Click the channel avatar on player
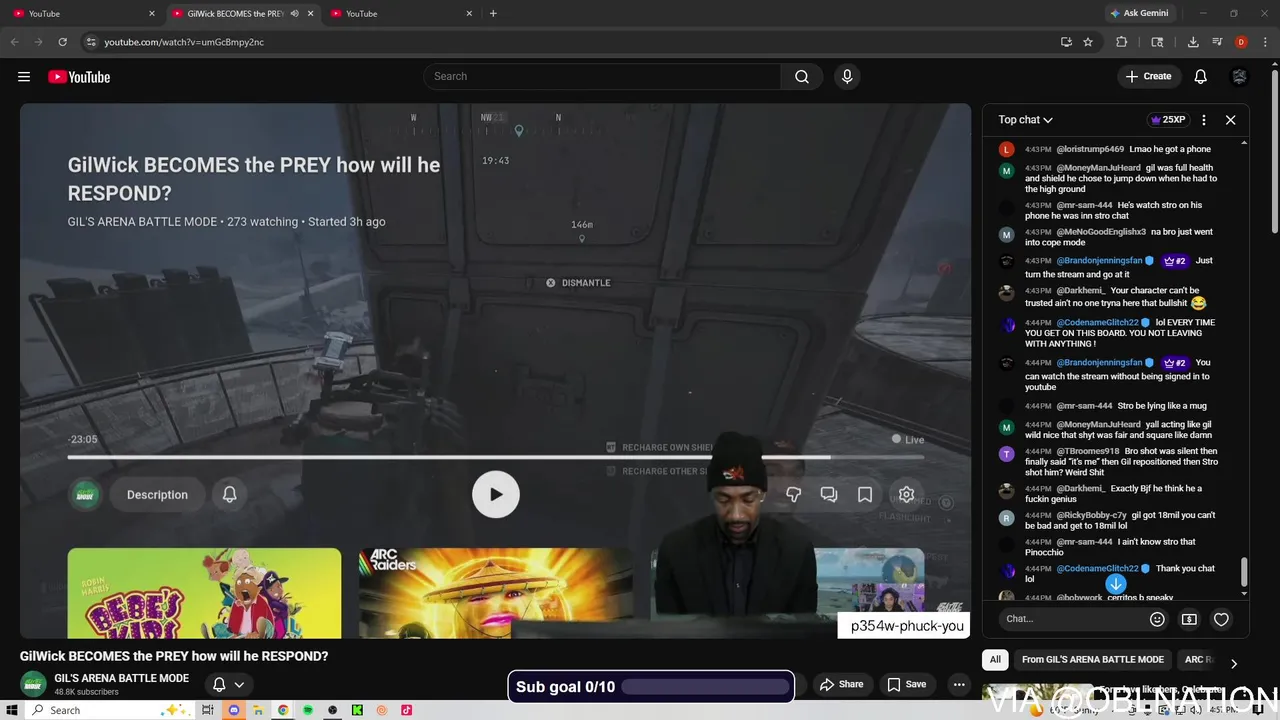 (x=86, y=494)
